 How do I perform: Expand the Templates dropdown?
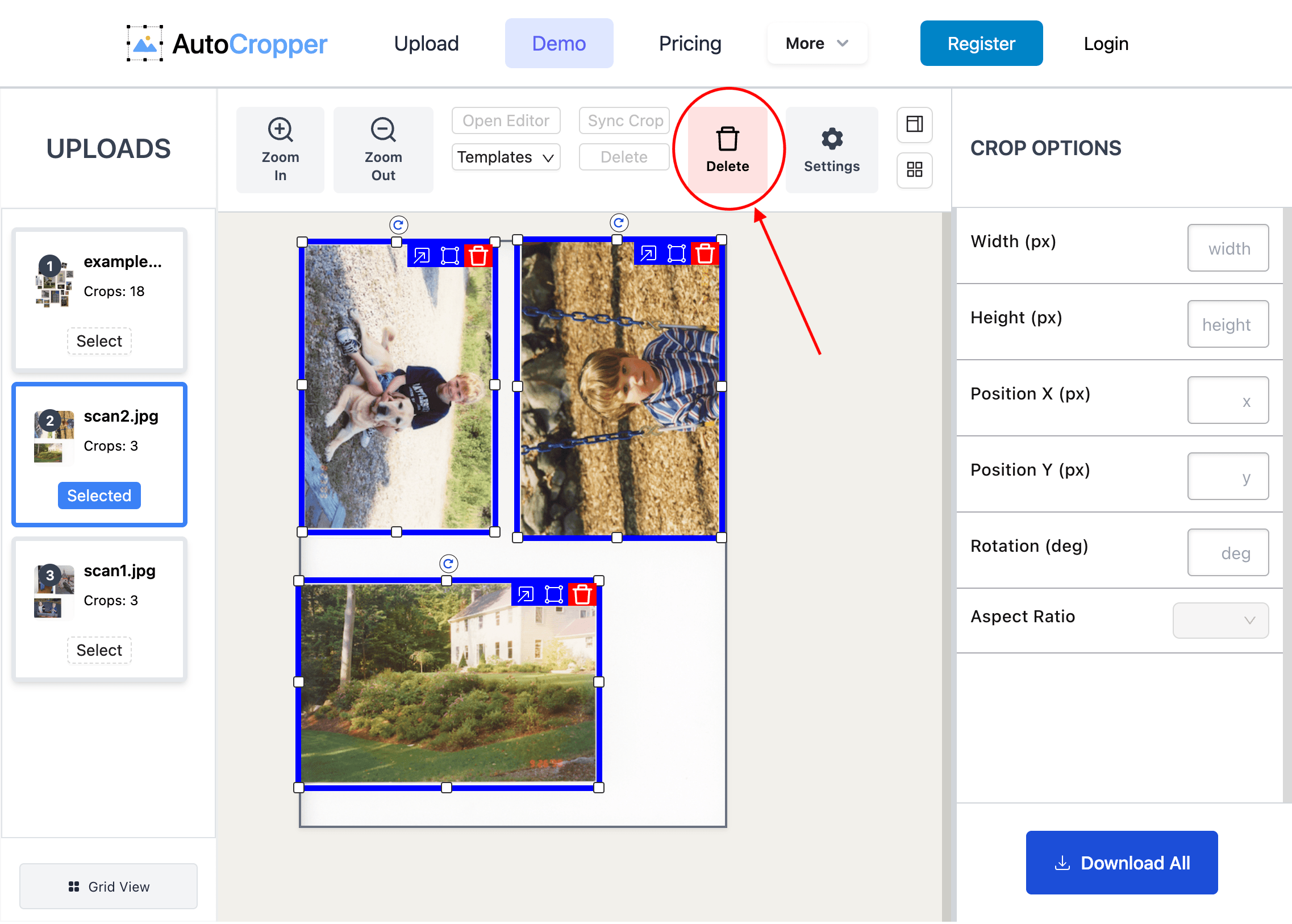click(x=505, y=157)
